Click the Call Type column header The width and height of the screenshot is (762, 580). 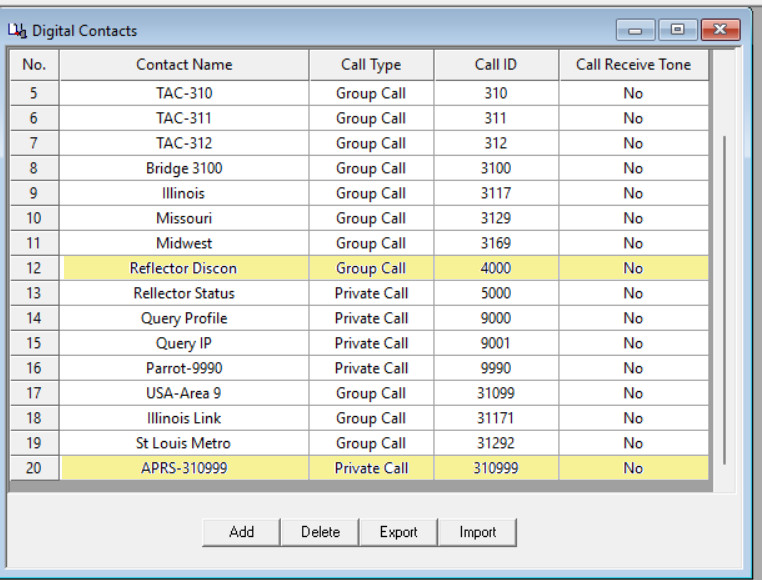[371, 65]
